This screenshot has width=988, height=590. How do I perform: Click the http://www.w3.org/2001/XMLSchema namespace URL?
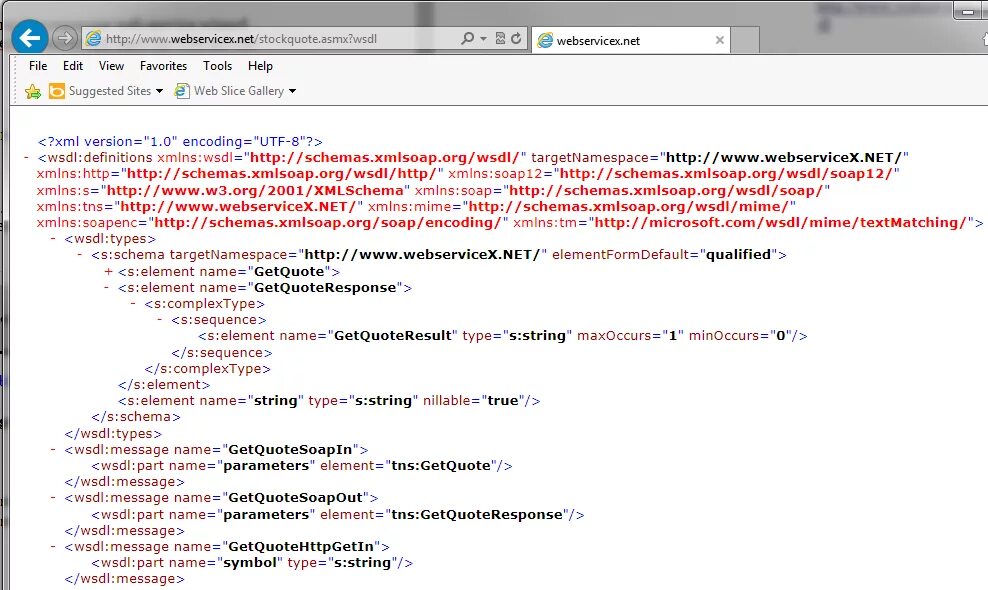[255, 190]
